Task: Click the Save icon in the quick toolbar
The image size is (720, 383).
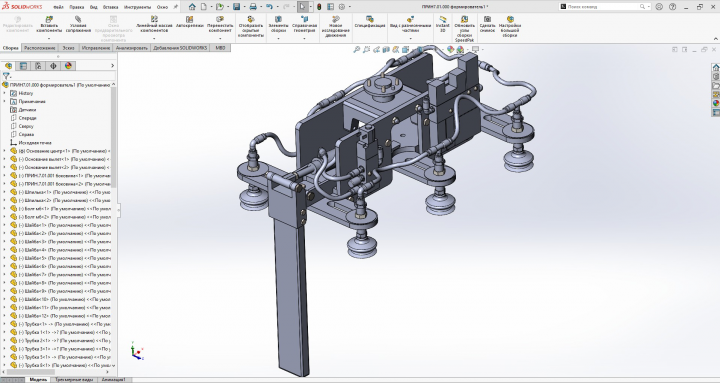Action: [236, 6]
